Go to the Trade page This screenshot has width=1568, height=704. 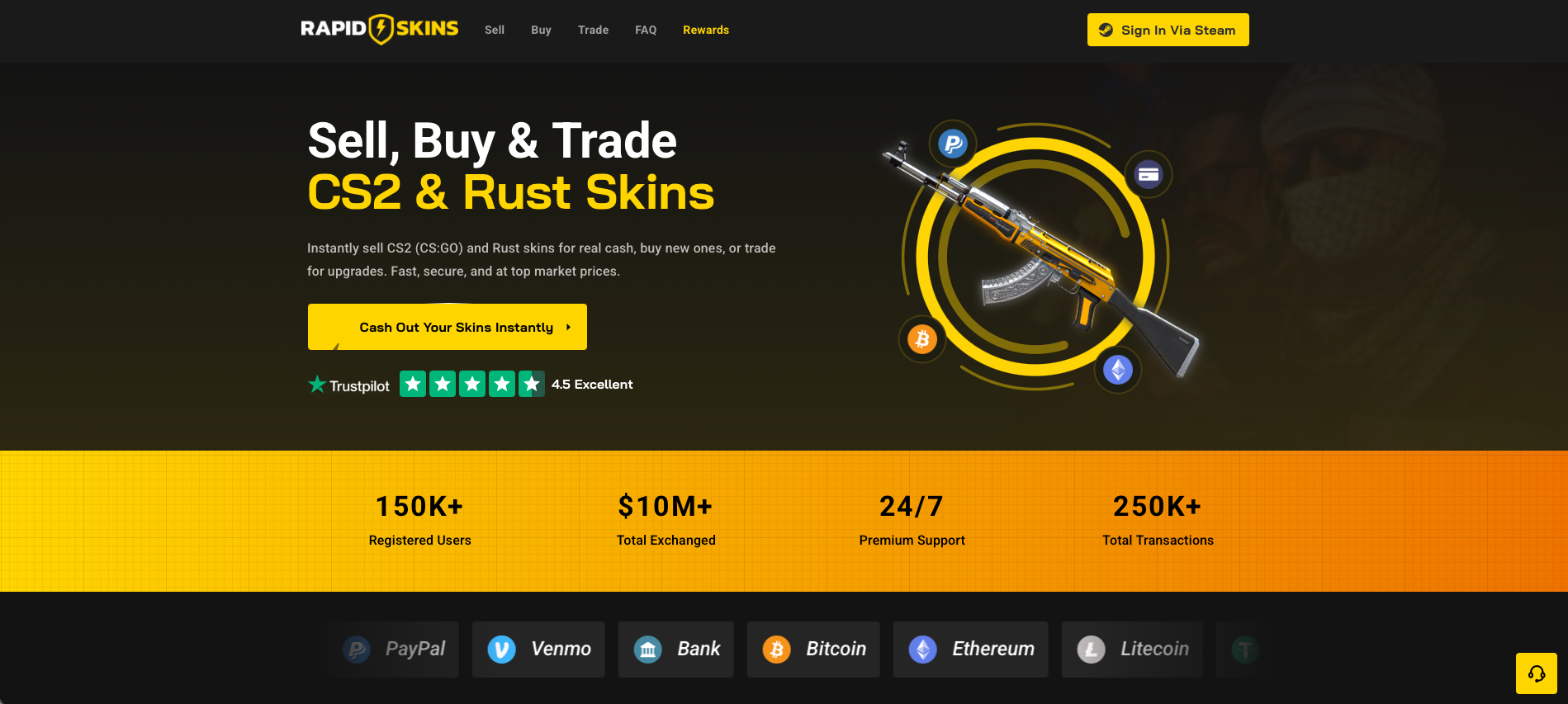point(593,30)
